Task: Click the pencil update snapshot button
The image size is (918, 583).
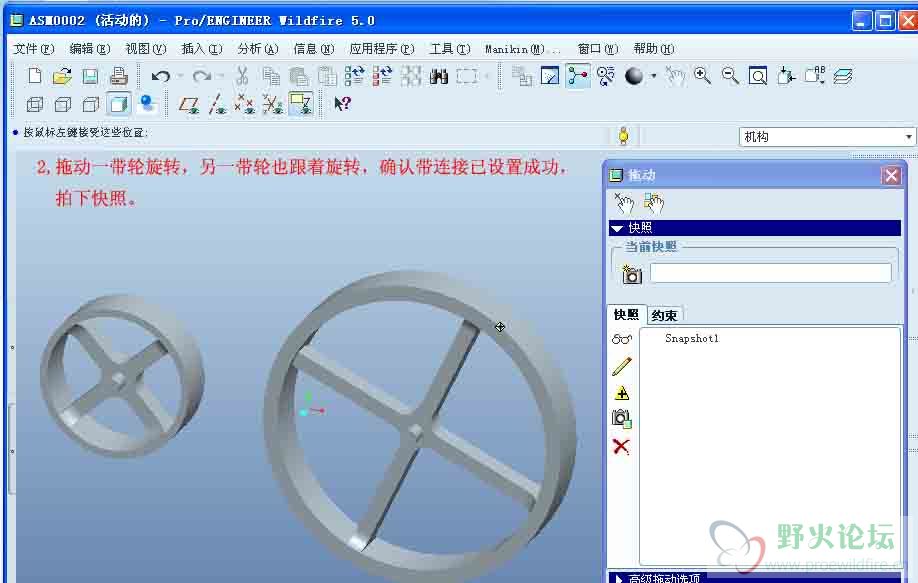Action: (622, 366)
